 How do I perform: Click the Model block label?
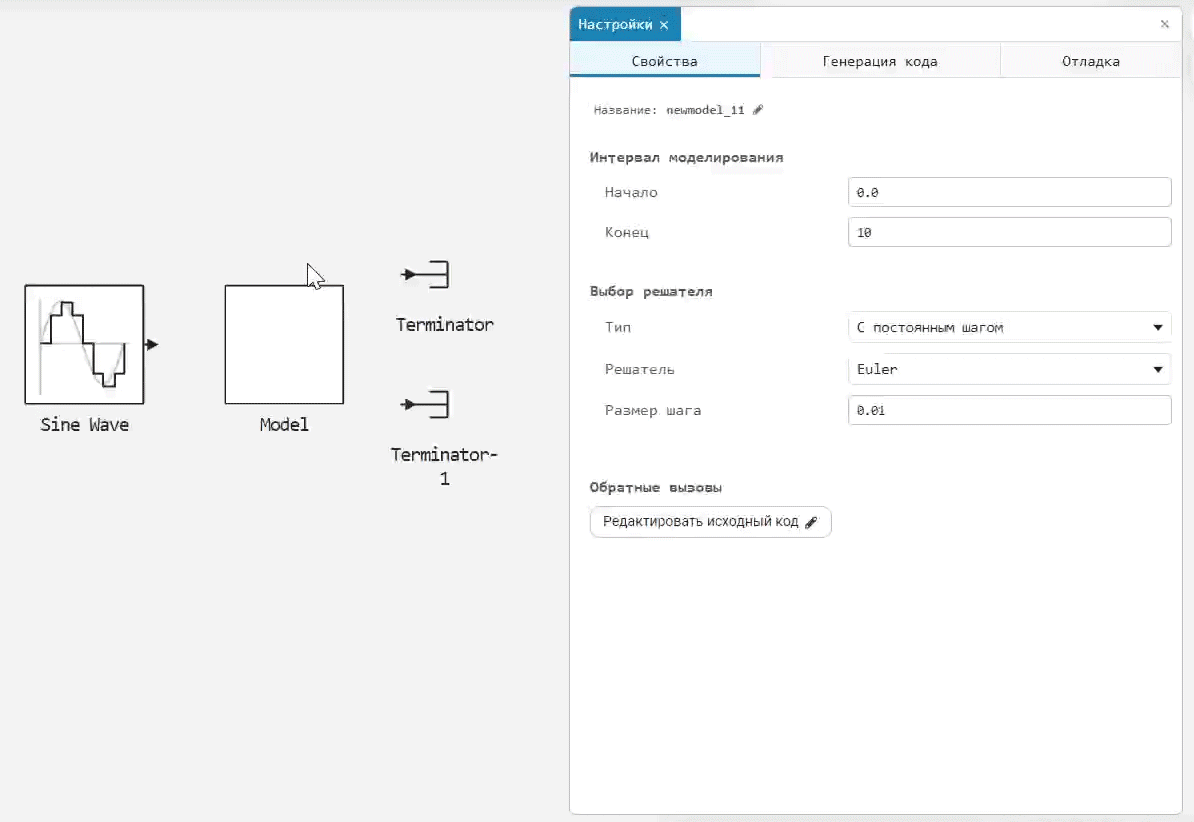tap(284, 425)
